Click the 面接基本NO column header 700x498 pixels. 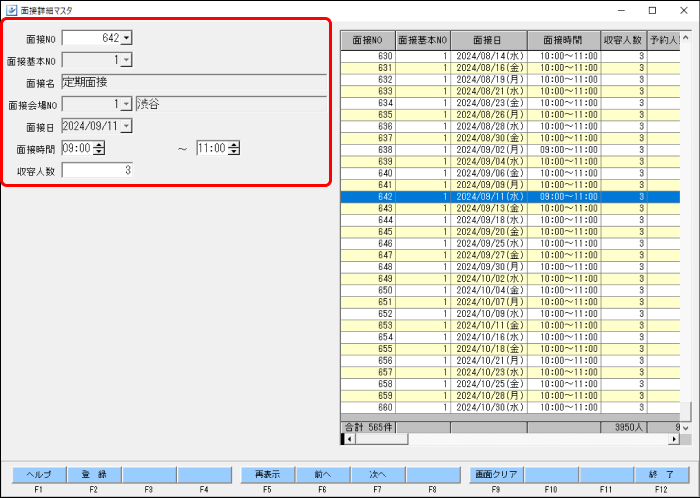pyautogui.click(x=423, y=40)
